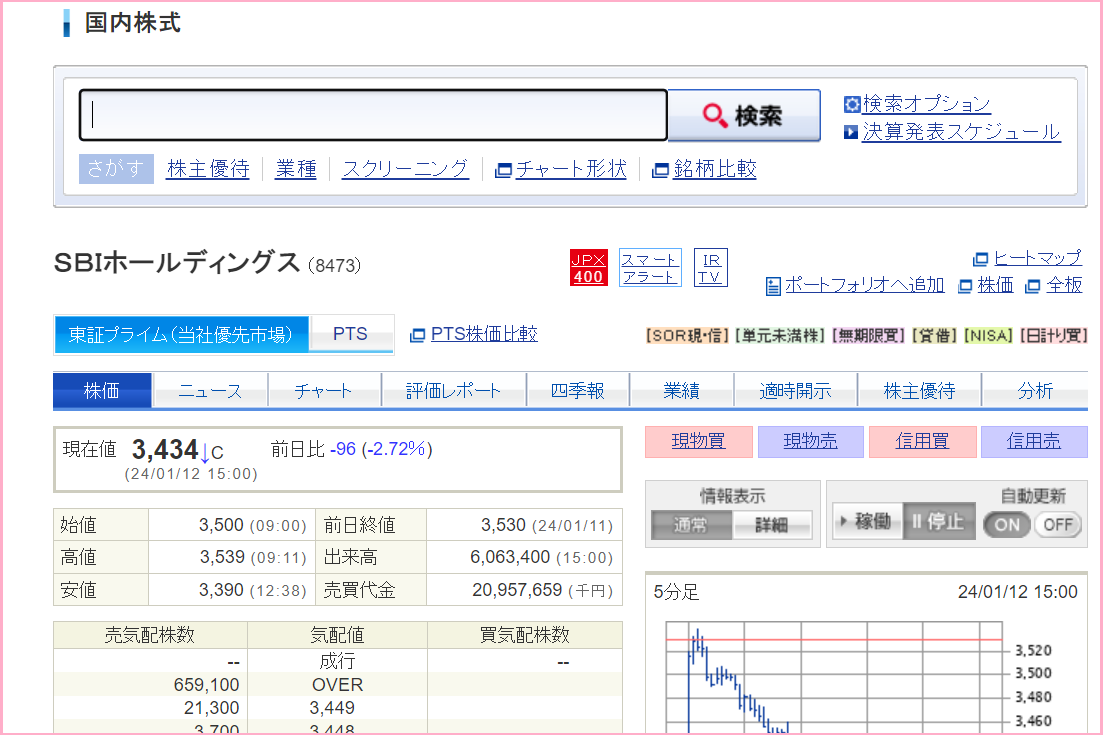The height and width of the screenshot is (735, 1103).
Task: Click ポートフォリオへ追加 link
Action: click(865, 285)
